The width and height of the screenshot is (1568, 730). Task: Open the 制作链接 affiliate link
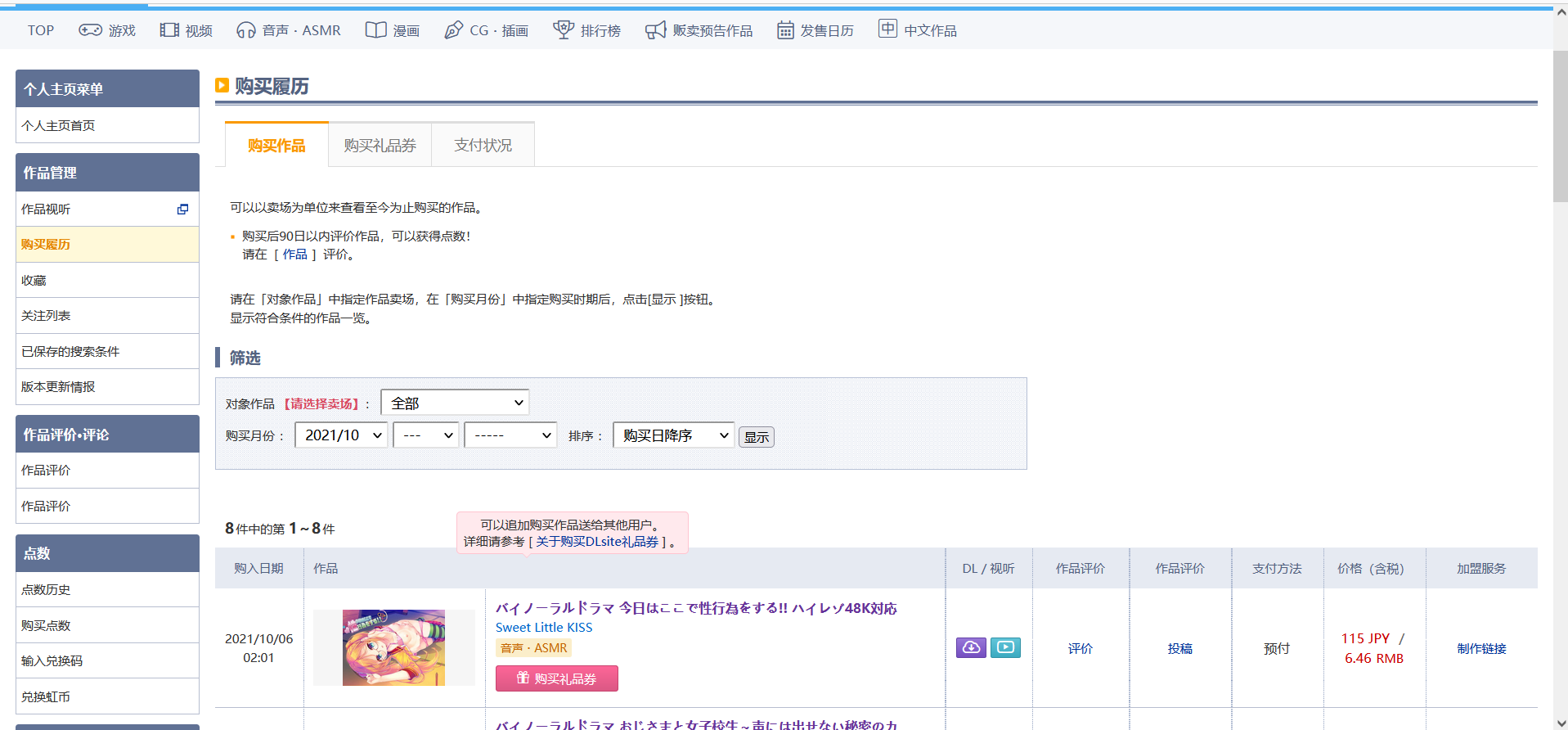pos(1480,648)
